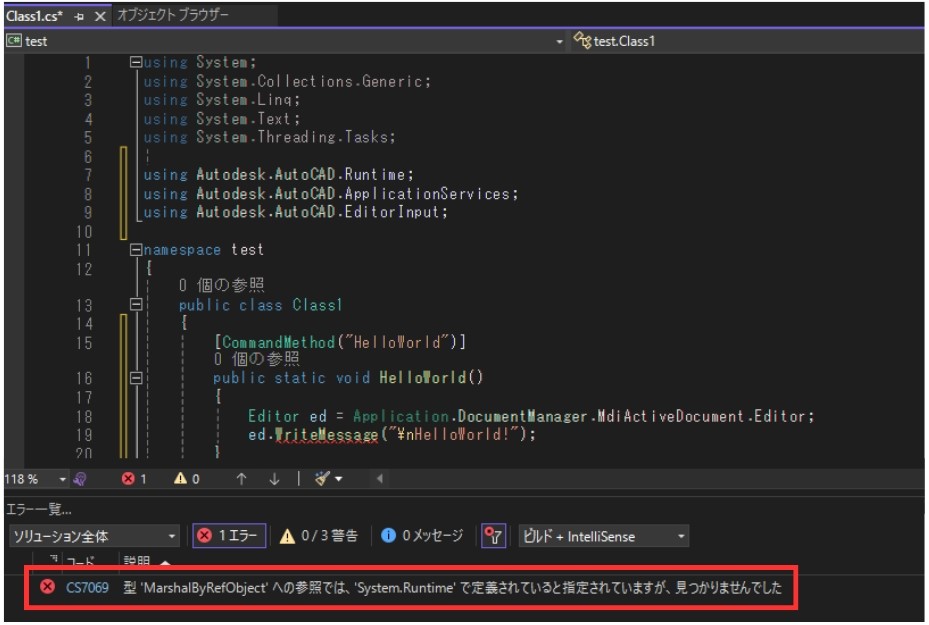Open the 118 % zoom dropdown
Image resolution: width=929 pixels, height=625 pixels.
[x=62, y=479]
